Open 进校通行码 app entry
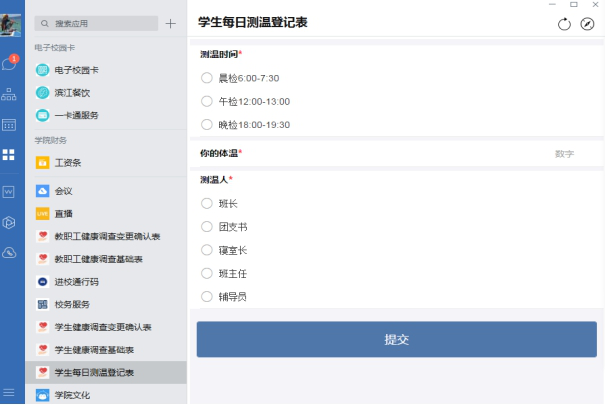The height and width of the screenshot is (405, 605). coord(76,282)
